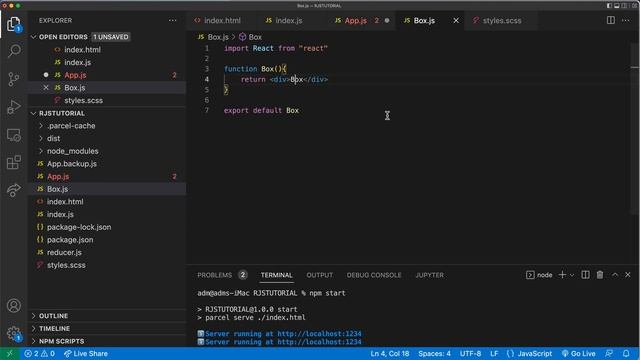The height and width of the screenshot is (360, 640).
Task: Click the Box symbol in breadcrumb
Action: pyautogui.click(x=250, y=37)
